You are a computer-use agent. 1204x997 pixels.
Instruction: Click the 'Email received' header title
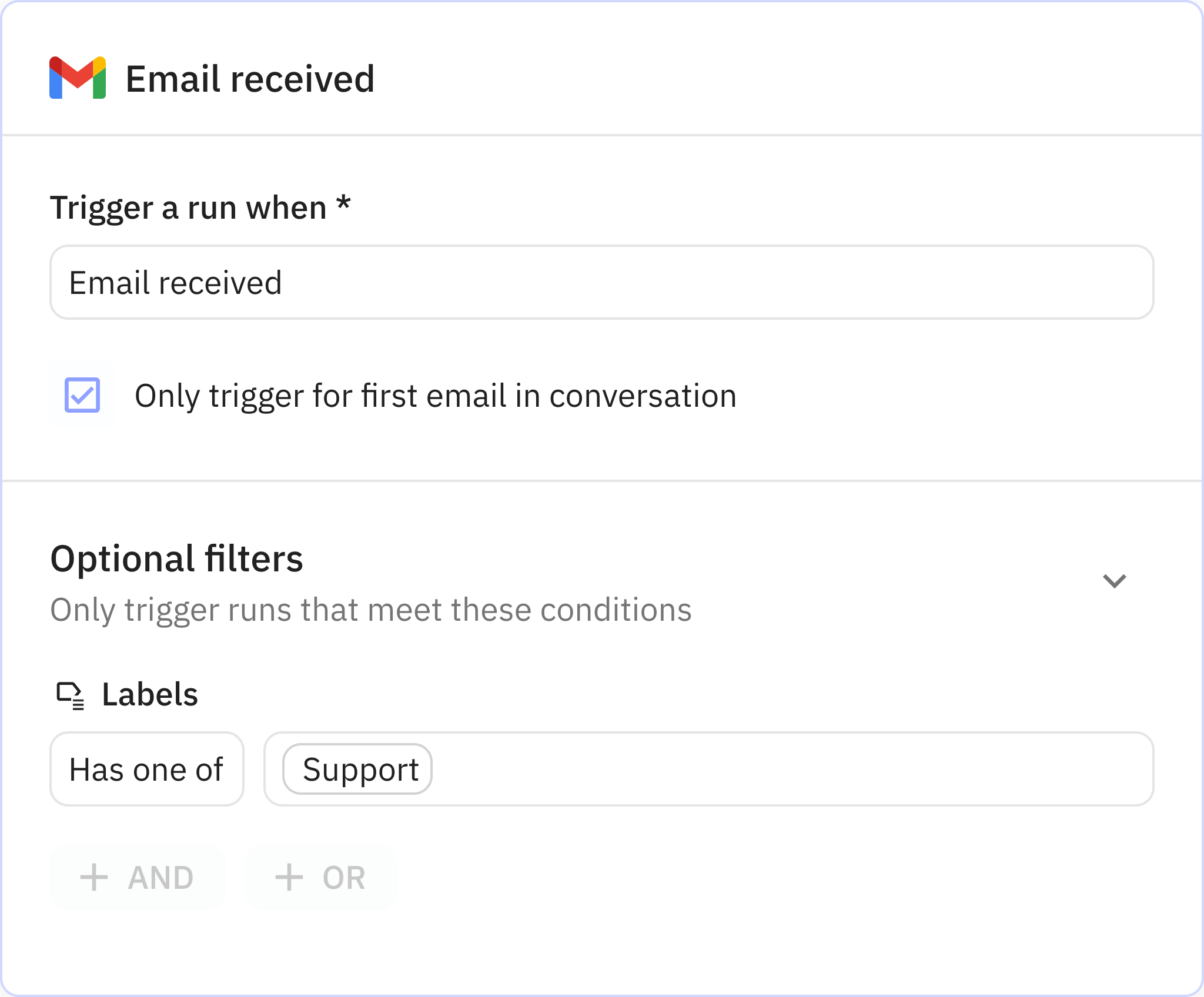coord(250,79)
